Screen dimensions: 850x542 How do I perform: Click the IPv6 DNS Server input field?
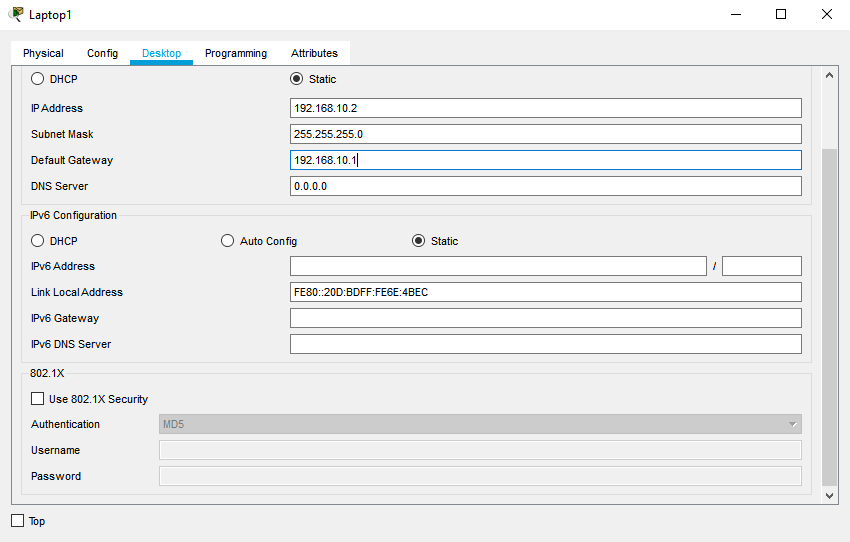(x=546, y=344)
